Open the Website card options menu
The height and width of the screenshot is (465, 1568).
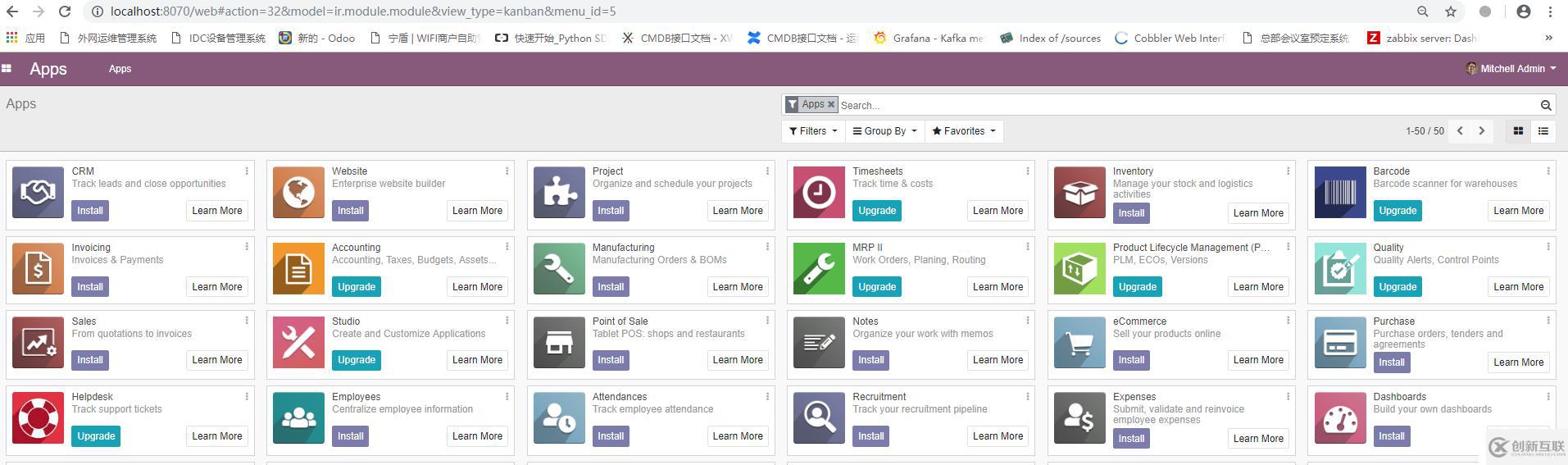pos(507,171)
